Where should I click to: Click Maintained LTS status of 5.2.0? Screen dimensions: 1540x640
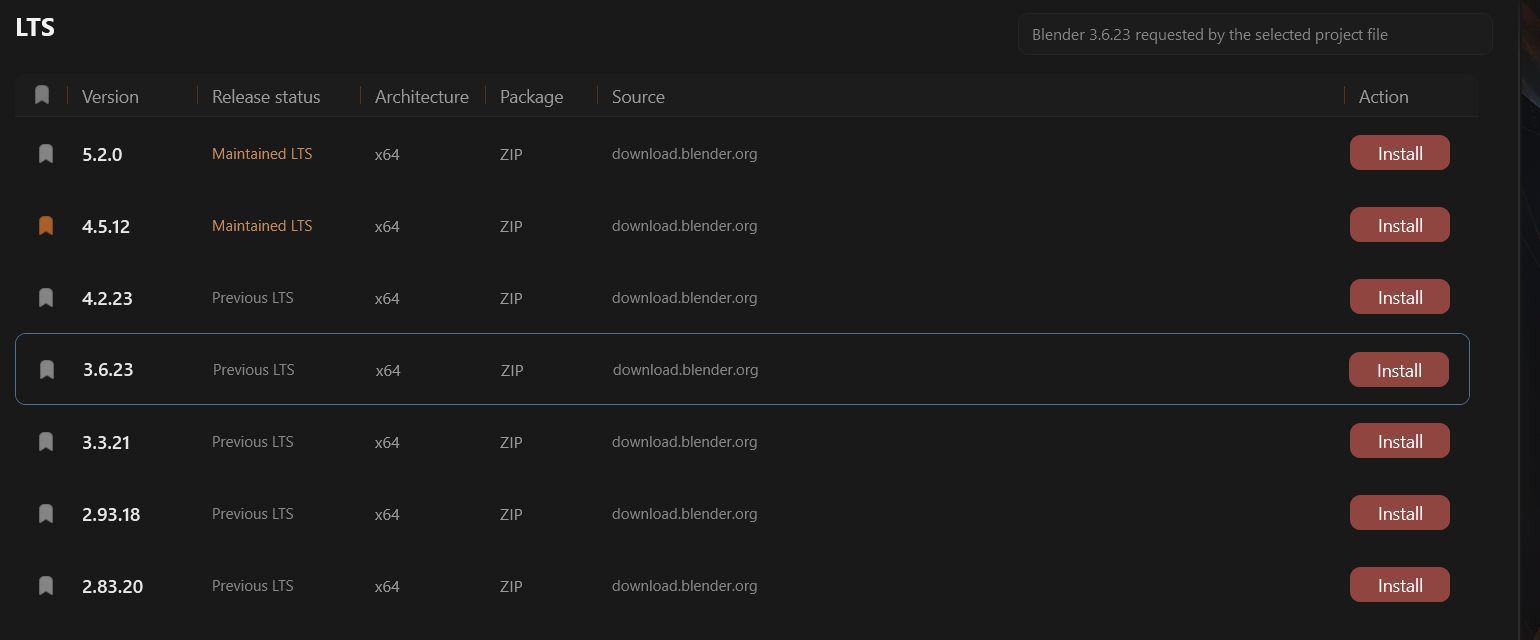[x=262, y=154]
